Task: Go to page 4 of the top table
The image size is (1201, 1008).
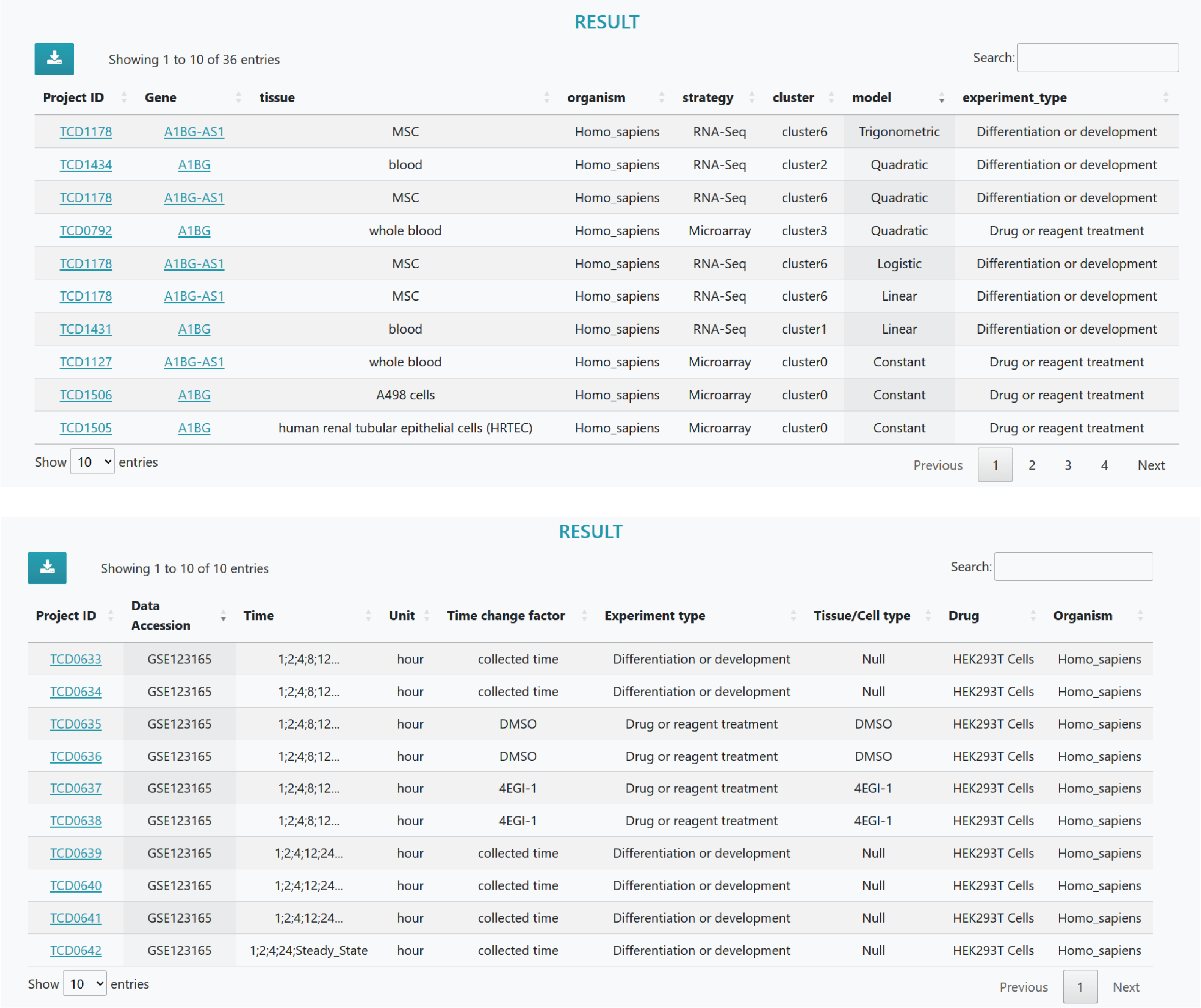Action: click(x=1104, y=465)
